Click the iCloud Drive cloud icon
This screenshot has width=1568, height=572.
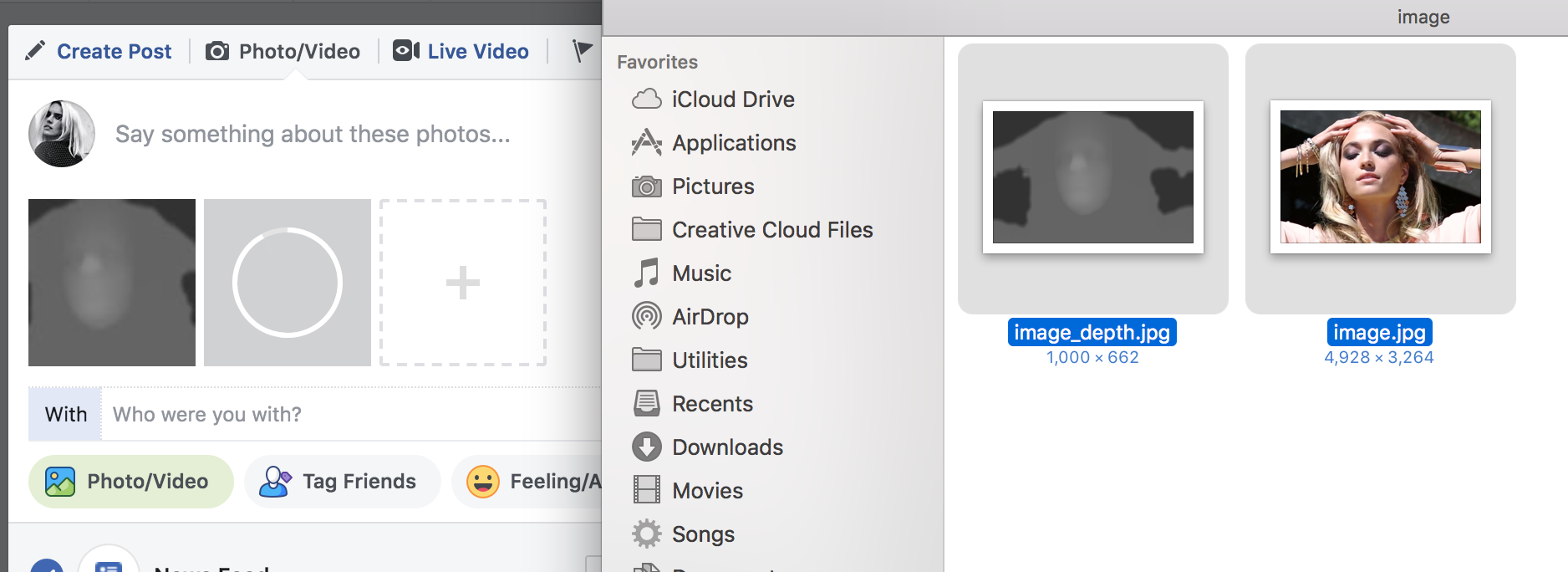coord(647,100)
